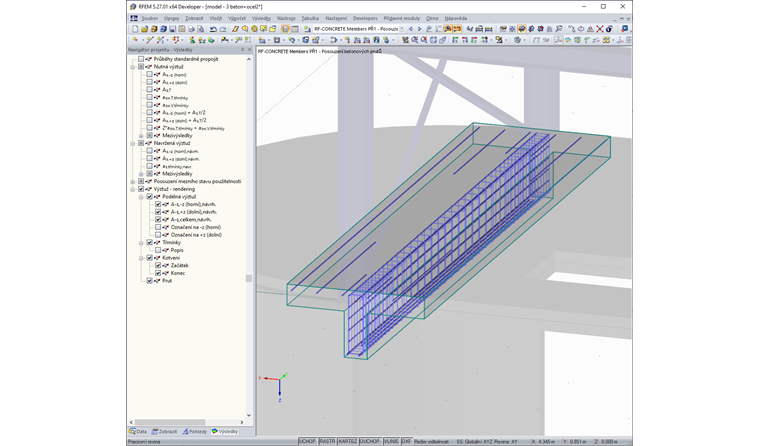
Task: Click the red X delete icon in top toolbar
Action: click(x=601, y=29)
